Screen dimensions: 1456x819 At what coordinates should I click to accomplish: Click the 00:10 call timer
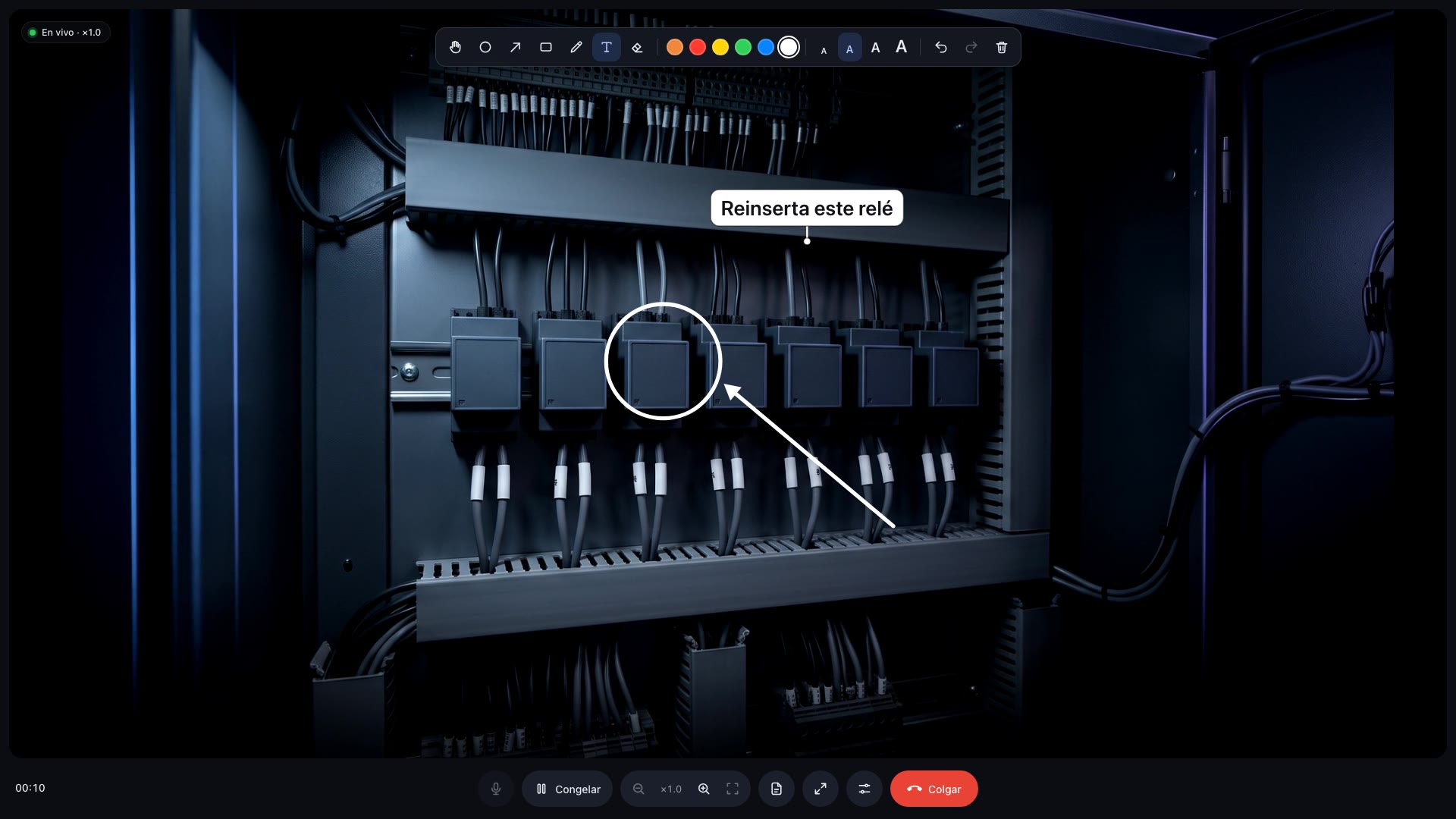pyautogui.click(x=30, y=788)
